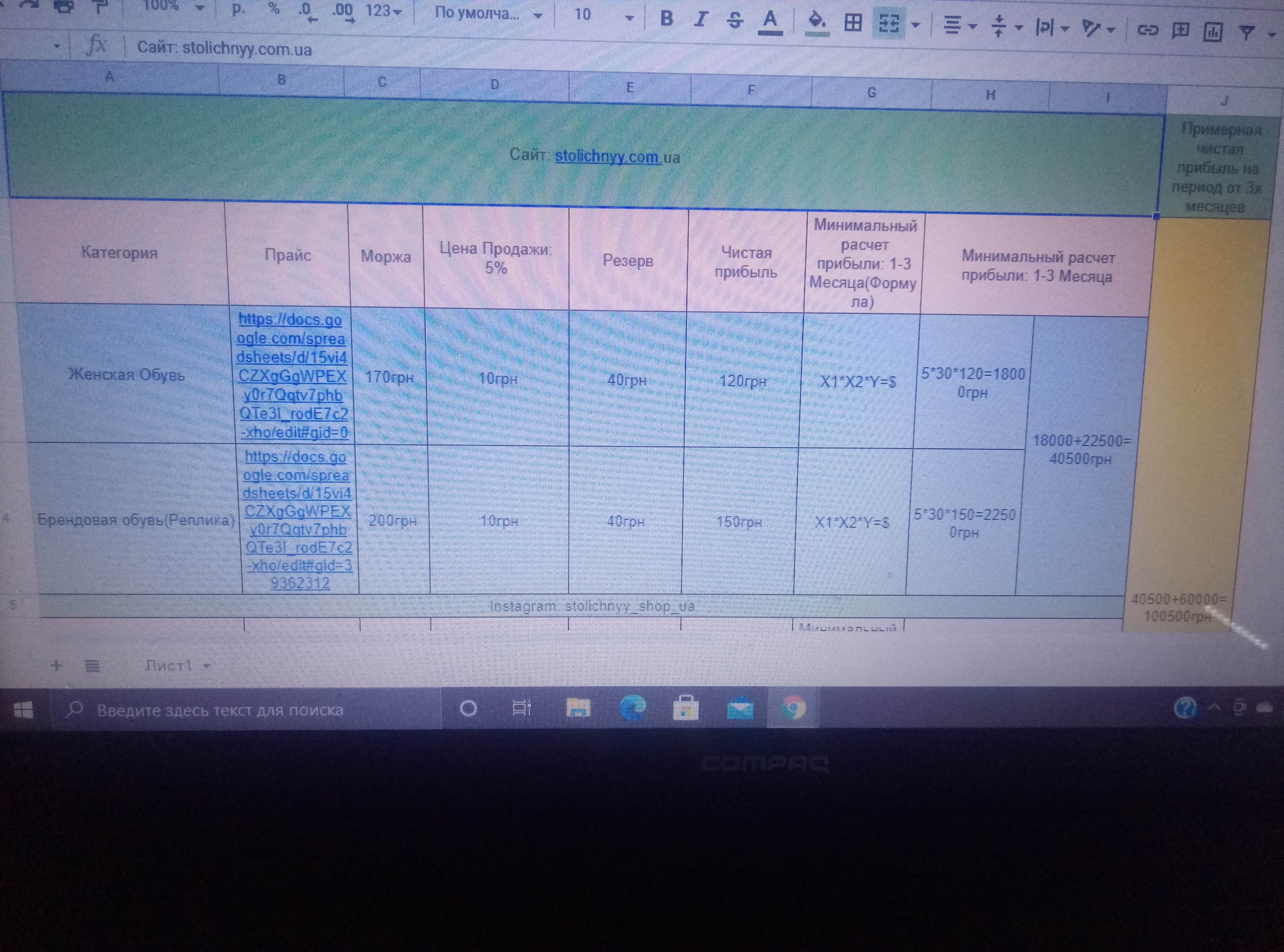The width and height of the screenshot is (1284, 952).
Task: Select the '170грн' cell
Action: tap(390, 377)
